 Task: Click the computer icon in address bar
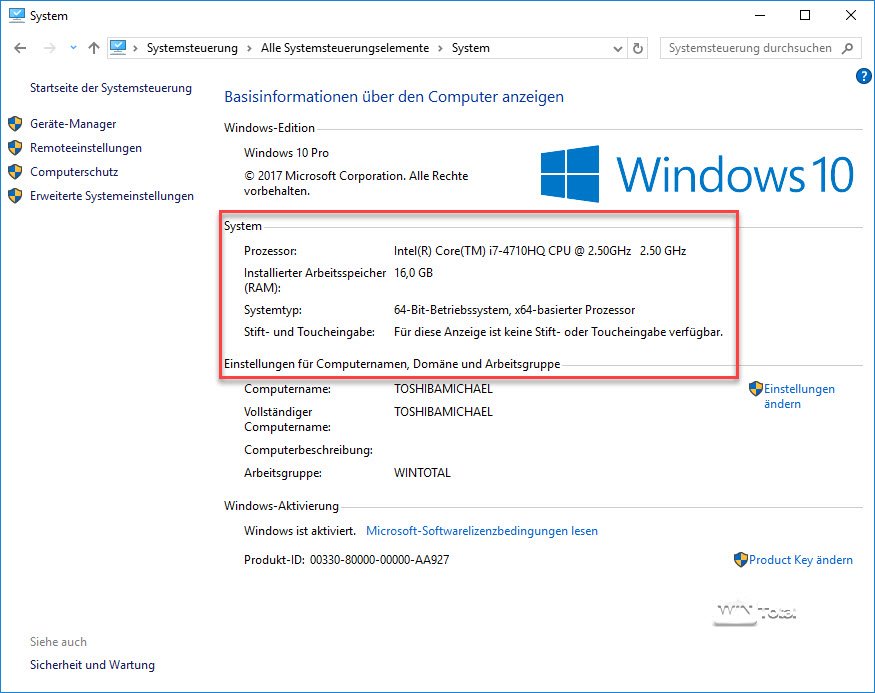(x=118, y=48)
